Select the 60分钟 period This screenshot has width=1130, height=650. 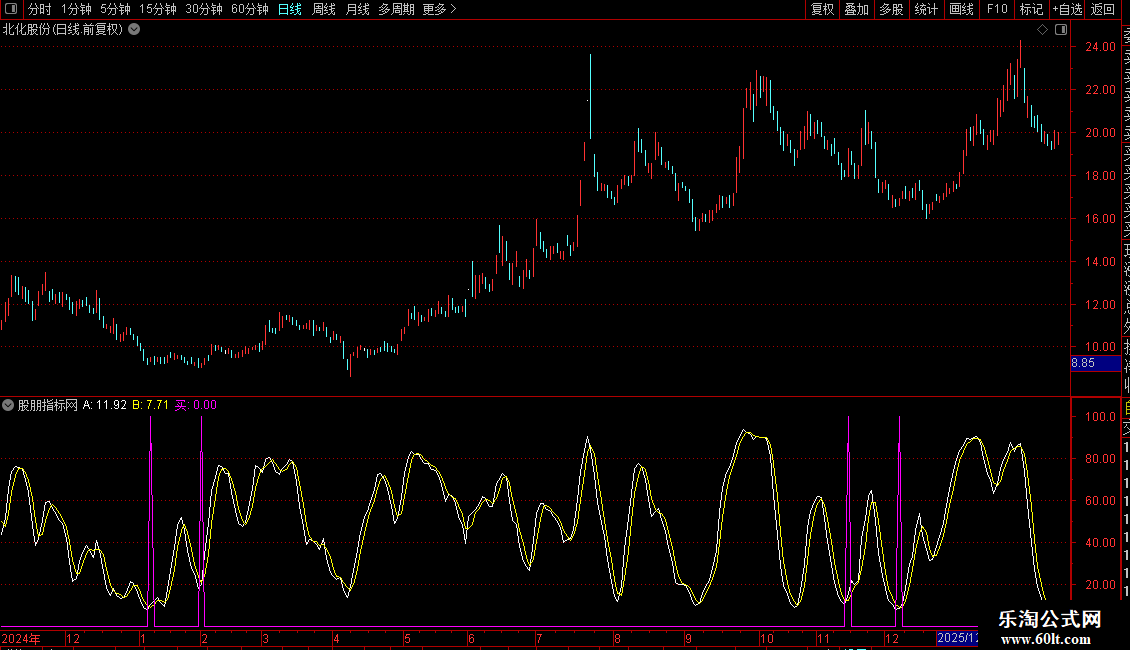tap(250, 9)
